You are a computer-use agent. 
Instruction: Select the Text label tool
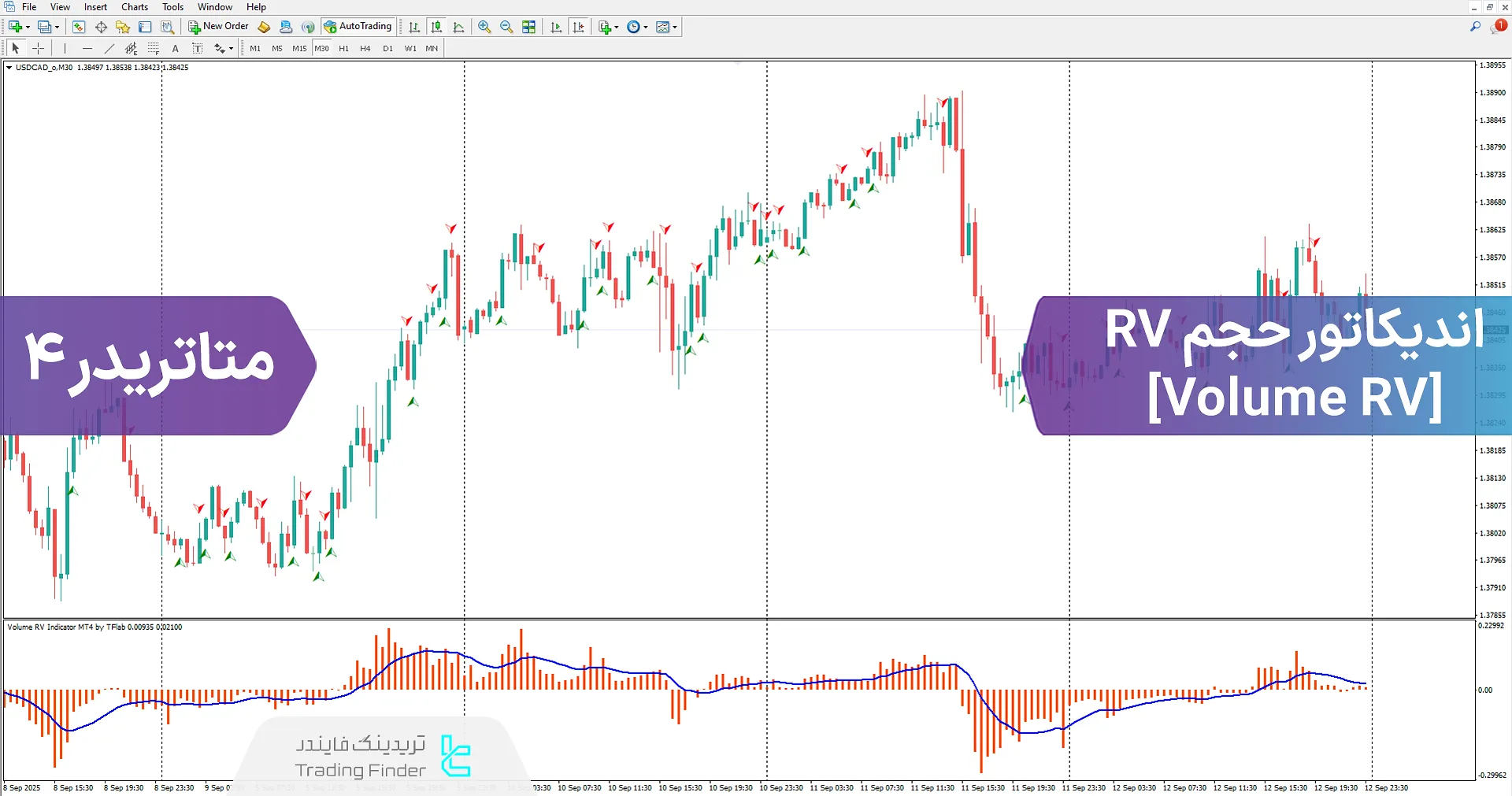coord(198,48)
